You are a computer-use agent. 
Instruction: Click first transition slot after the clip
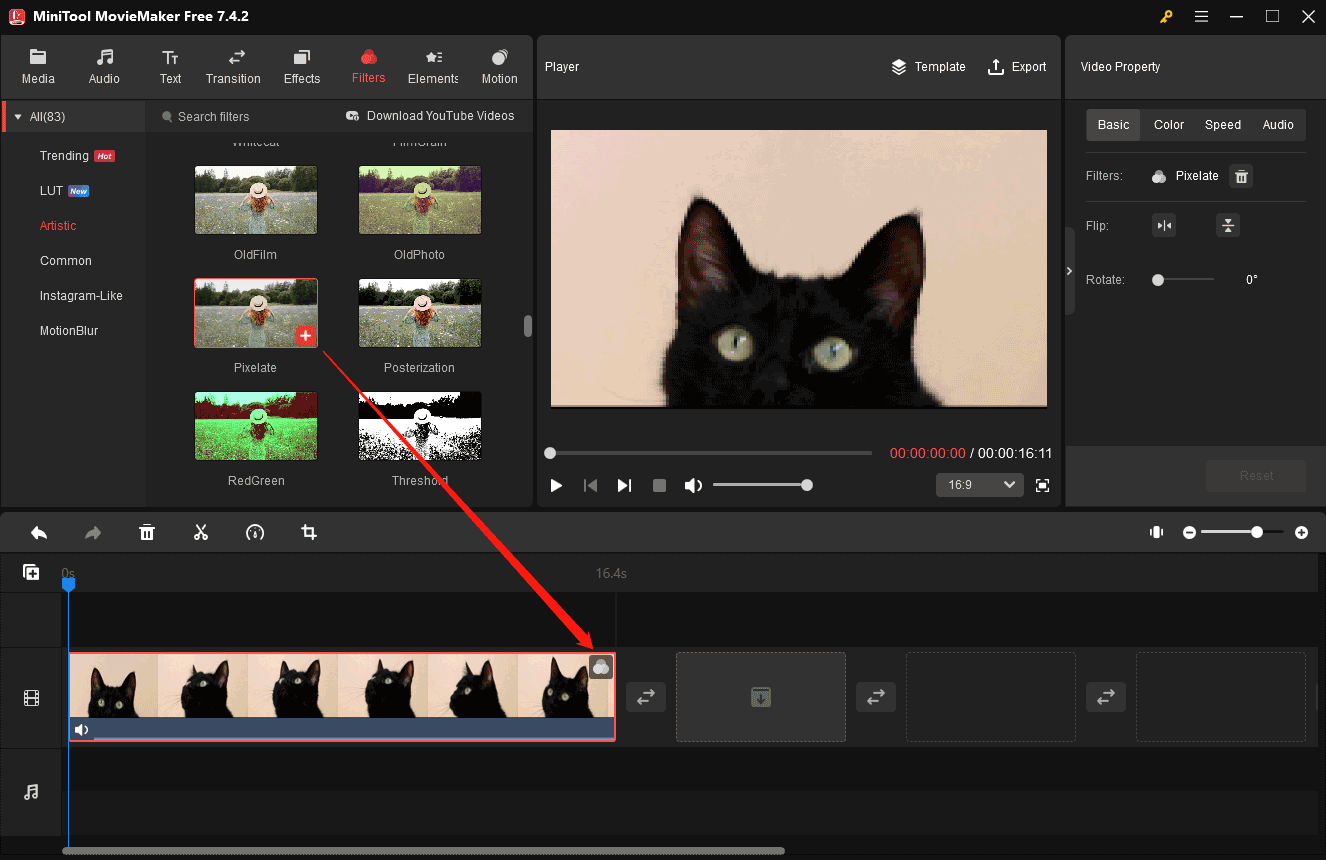click(646, 697)
